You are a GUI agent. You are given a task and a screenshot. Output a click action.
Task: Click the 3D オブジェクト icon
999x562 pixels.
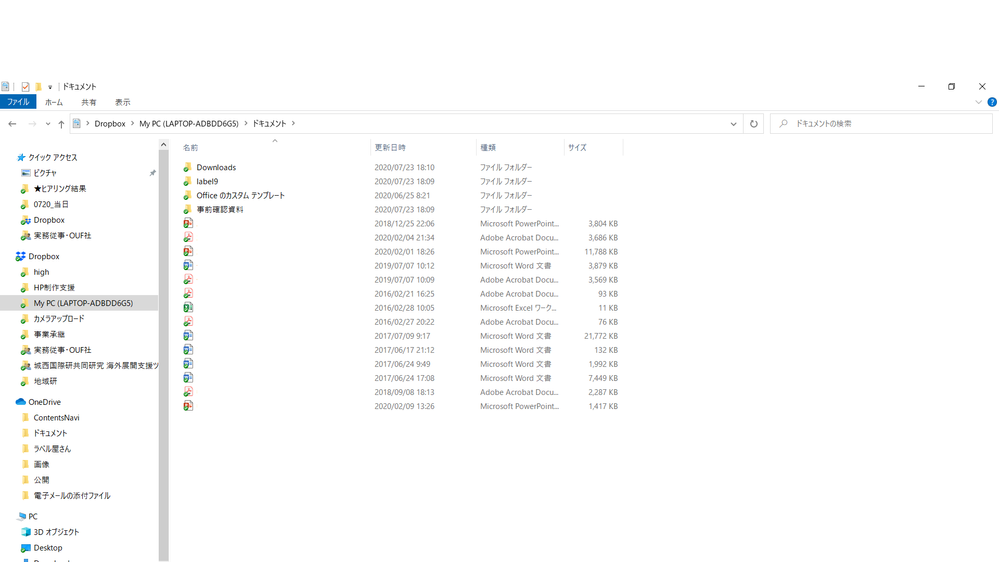[x=26, y=532]
